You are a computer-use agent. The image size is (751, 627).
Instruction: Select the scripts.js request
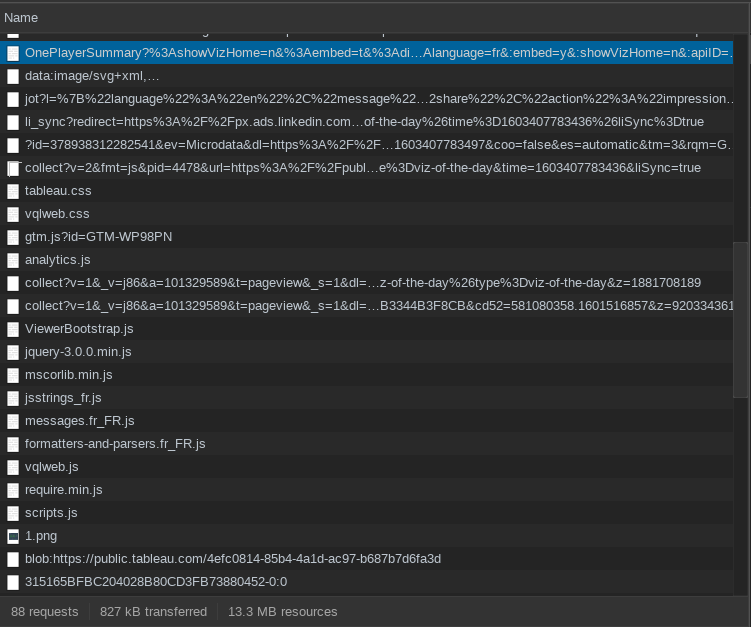(x=366, y=513)
